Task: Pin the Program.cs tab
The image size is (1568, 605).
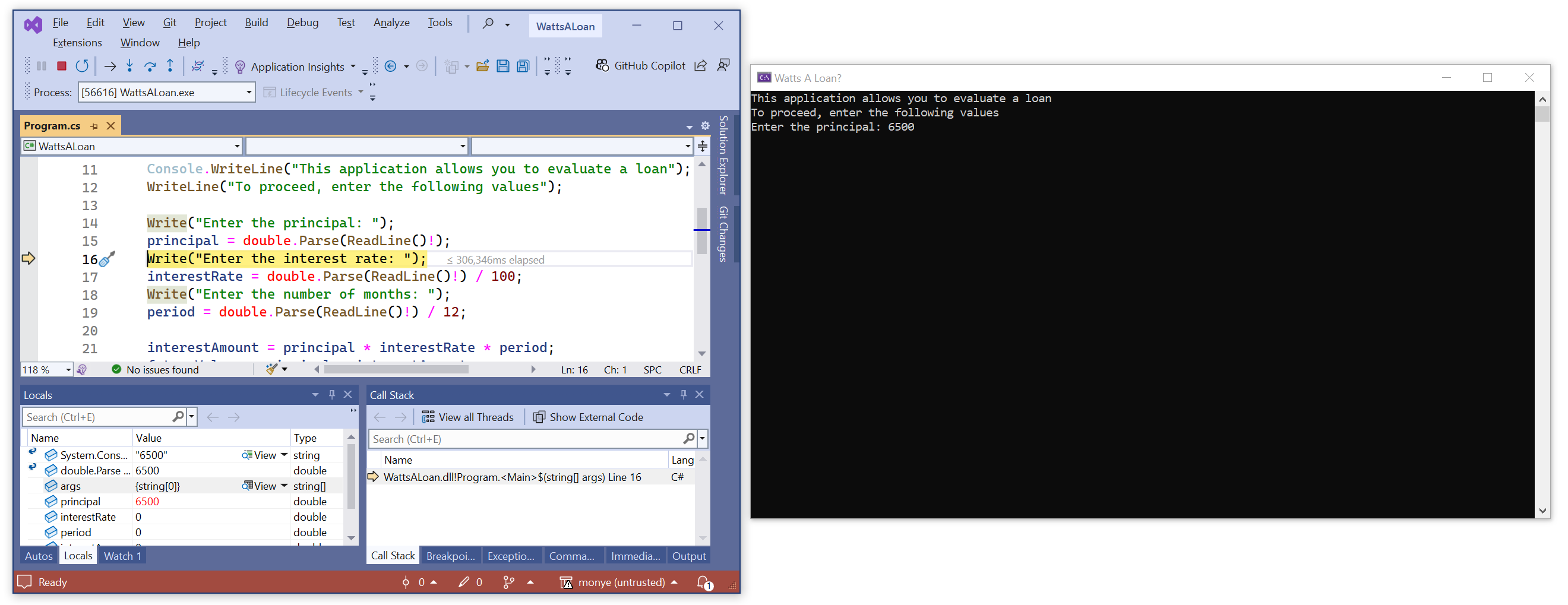Action: point(94,126)
